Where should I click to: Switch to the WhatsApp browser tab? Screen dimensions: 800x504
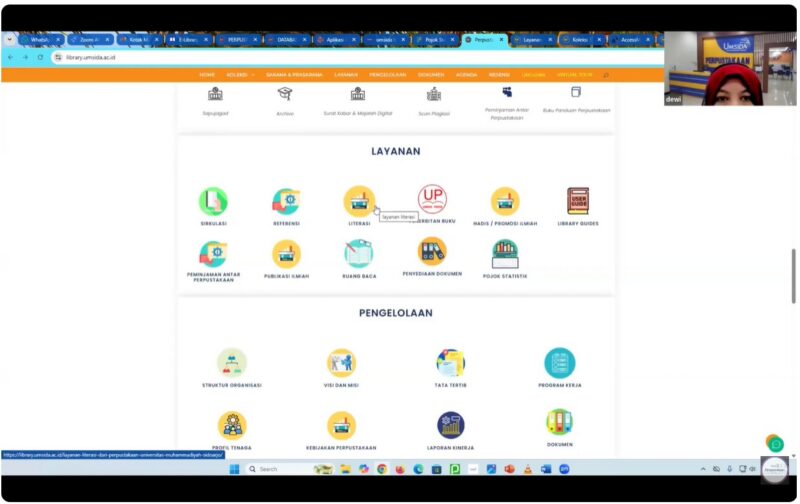click(38, 40)
